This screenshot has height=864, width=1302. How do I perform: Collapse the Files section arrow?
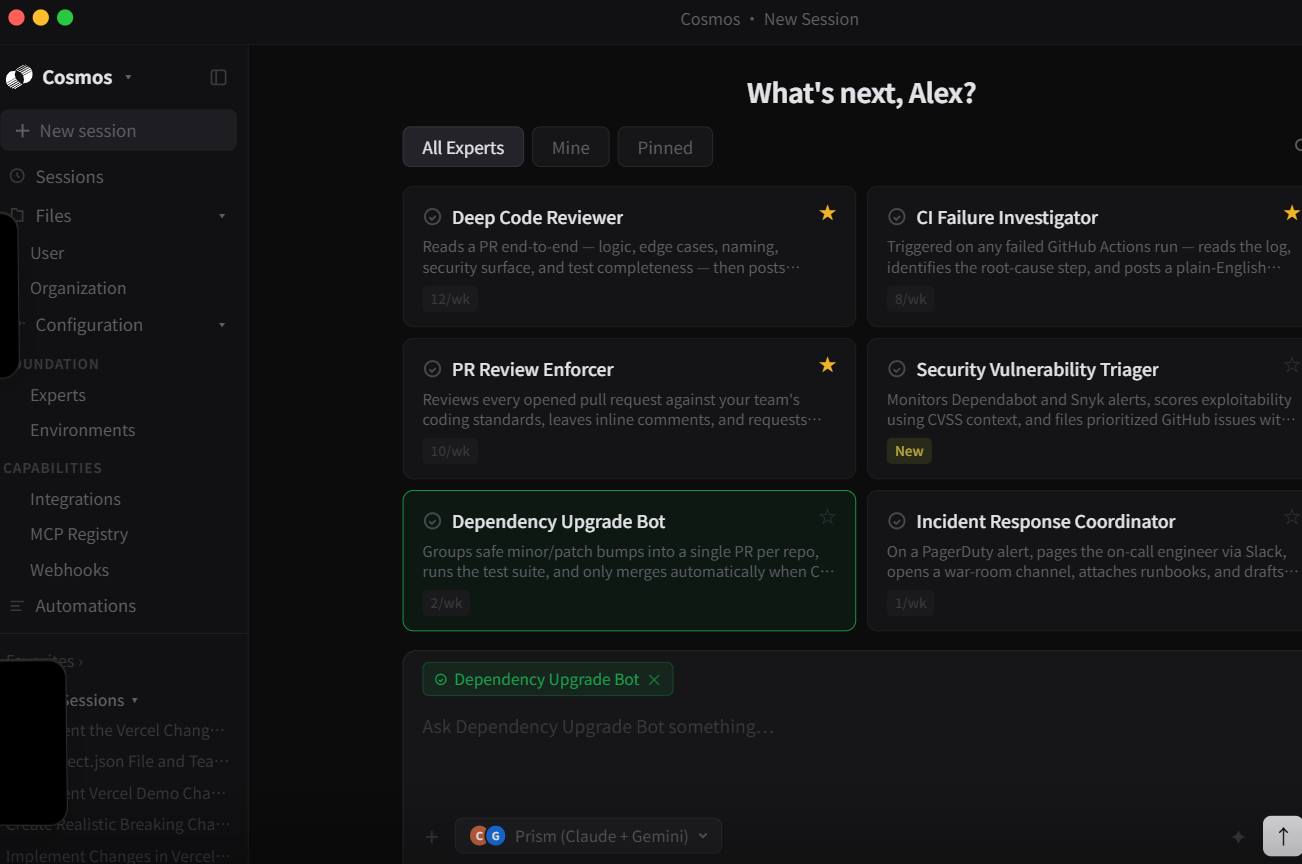pyautogui.click(x=222, y=216)
